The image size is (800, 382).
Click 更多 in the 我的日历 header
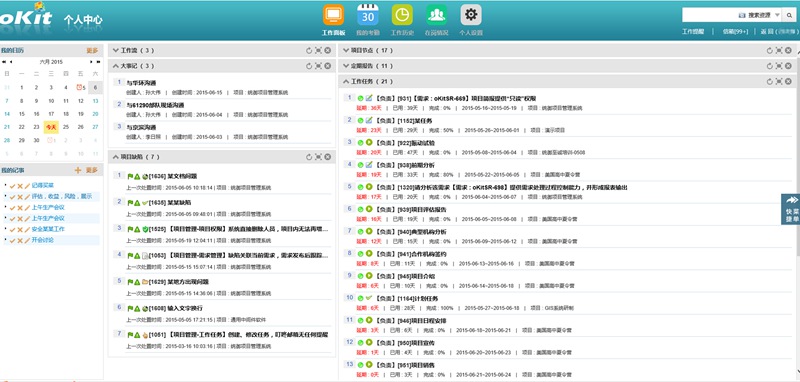(92, 50)
